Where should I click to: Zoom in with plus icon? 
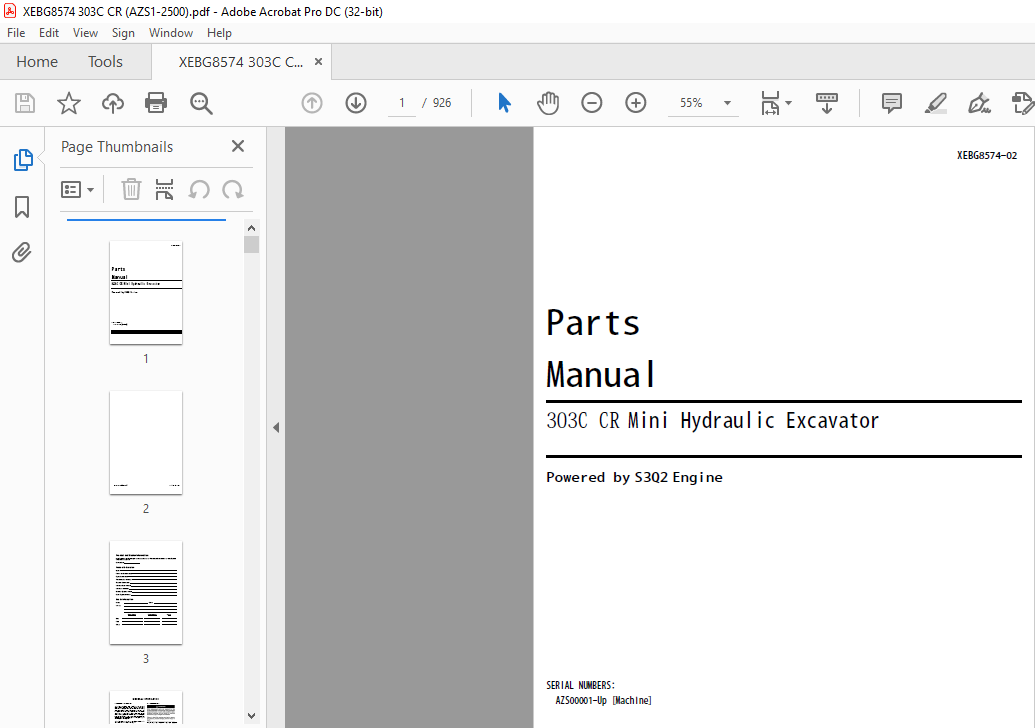pyautogui.click(x=636, y=103)
